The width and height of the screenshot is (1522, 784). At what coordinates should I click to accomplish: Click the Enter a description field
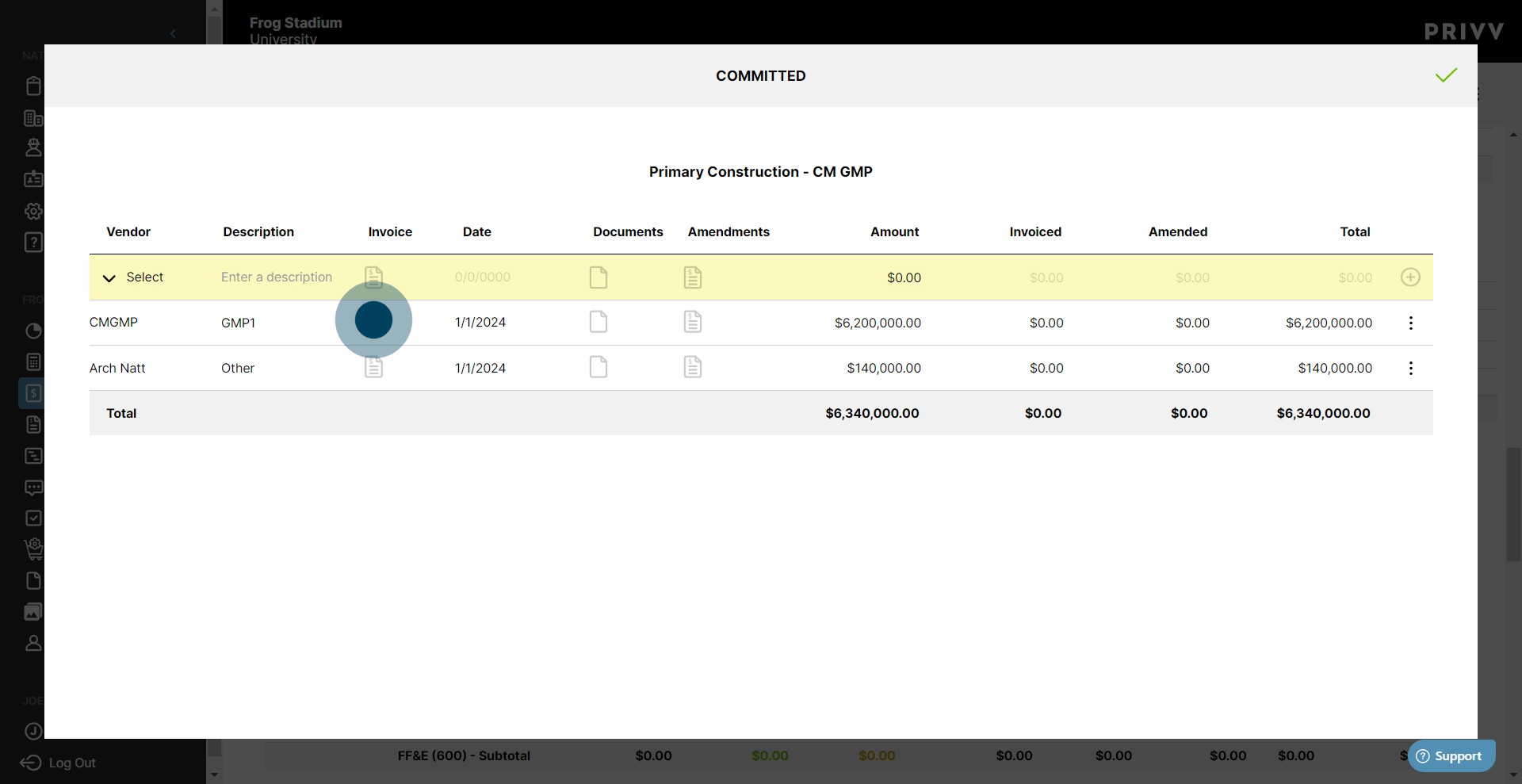(277, 277)
